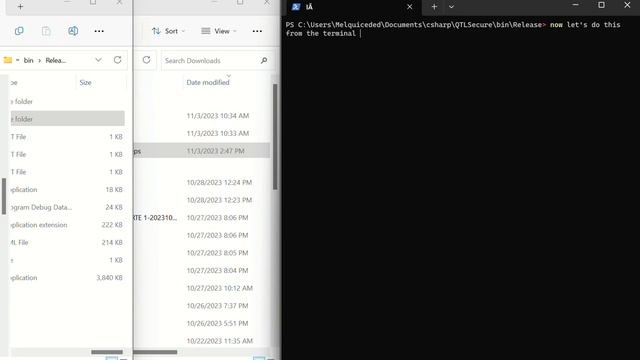Select the row dated 10/27/2023 8:05 PM

202,253
